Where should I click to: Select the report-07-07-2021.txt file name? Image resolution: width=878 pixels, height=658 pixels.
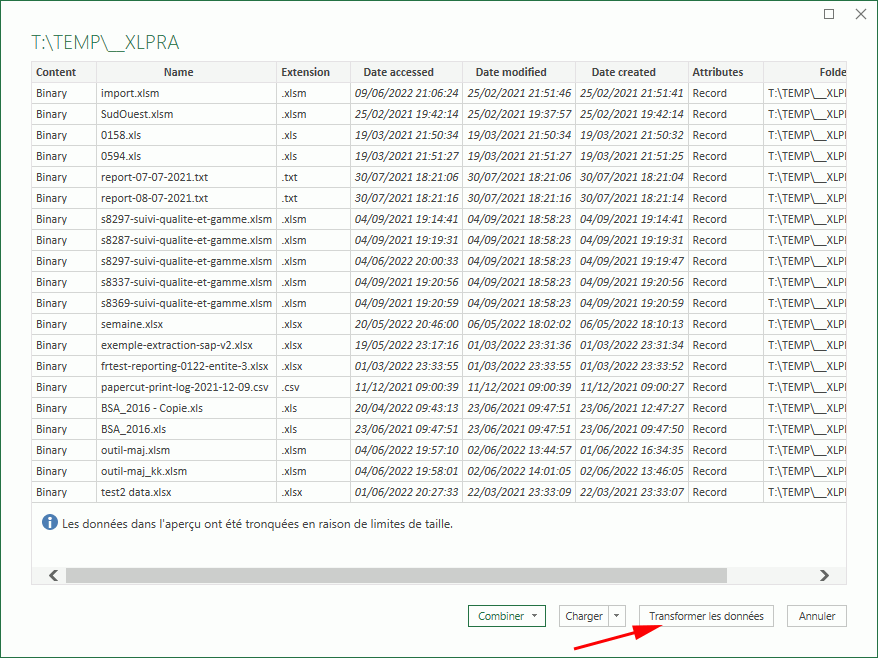(154, 177)
